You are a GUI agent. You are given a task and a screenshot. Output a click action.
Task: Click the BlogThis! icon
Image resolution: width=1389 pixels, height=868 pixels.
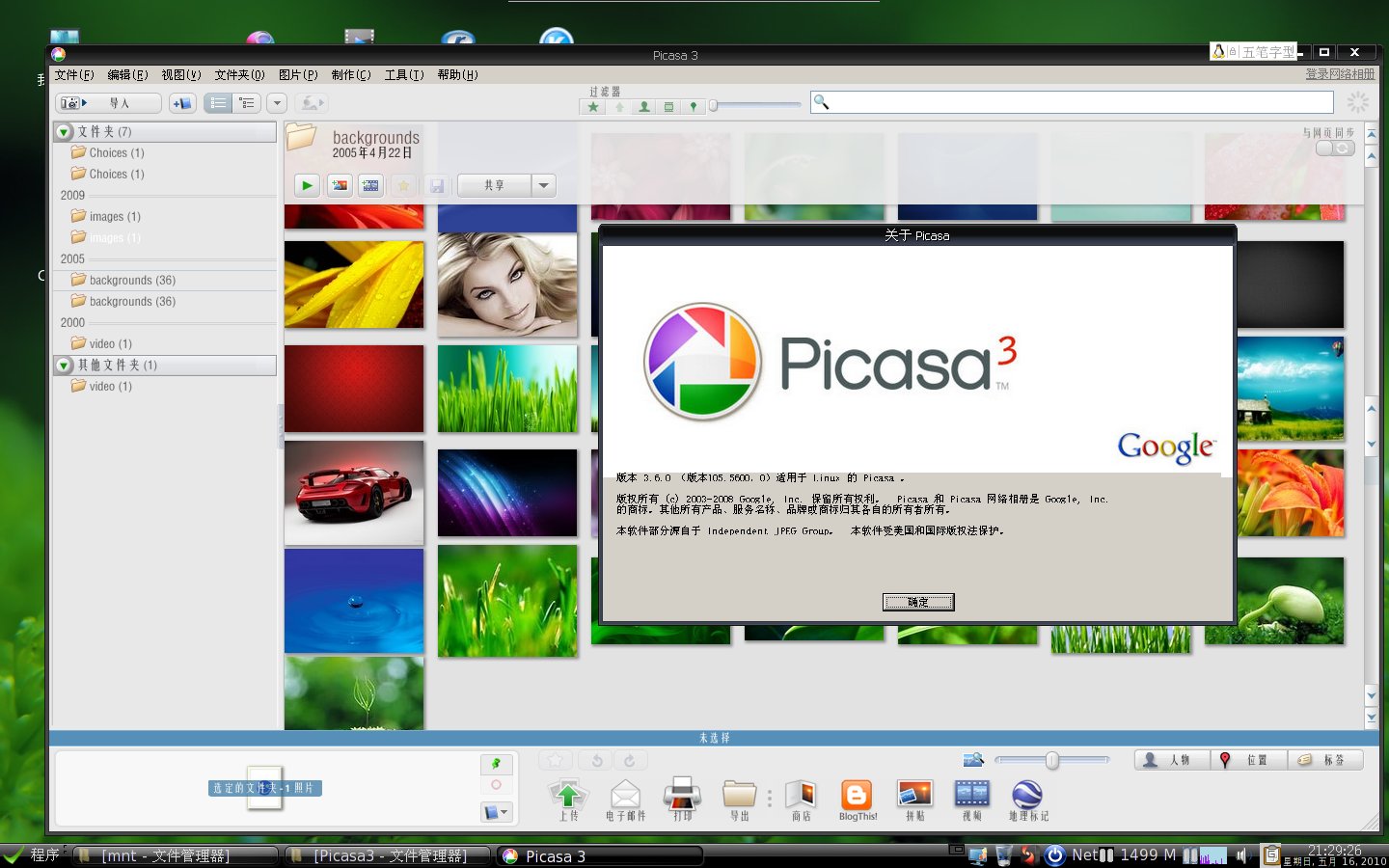(x=857, y=794)
